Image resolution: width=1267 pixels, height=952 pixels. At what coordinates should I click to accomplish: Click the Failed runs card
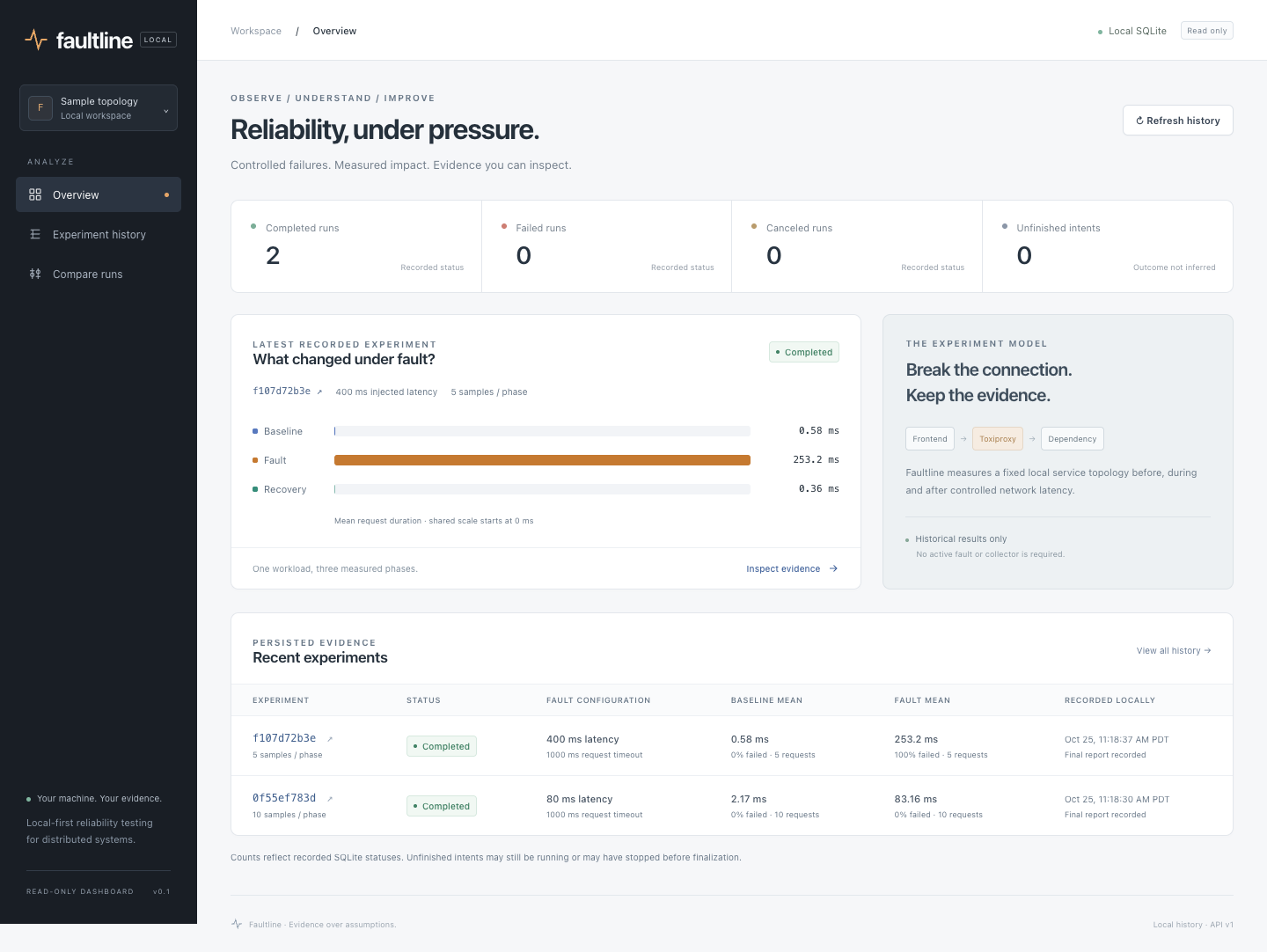click(x=607, y=246)
